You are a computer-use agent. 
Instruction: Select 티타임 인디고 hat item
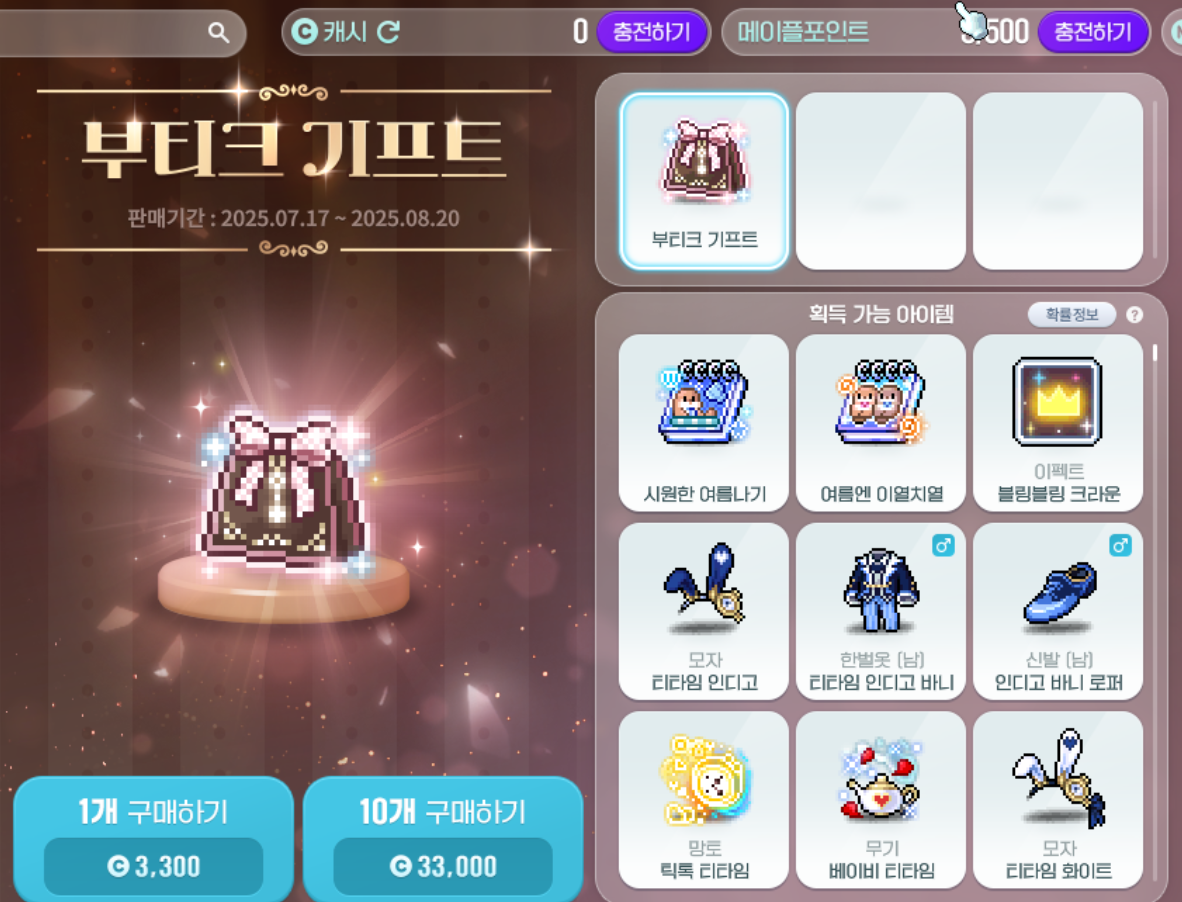(x=703, y=611)
